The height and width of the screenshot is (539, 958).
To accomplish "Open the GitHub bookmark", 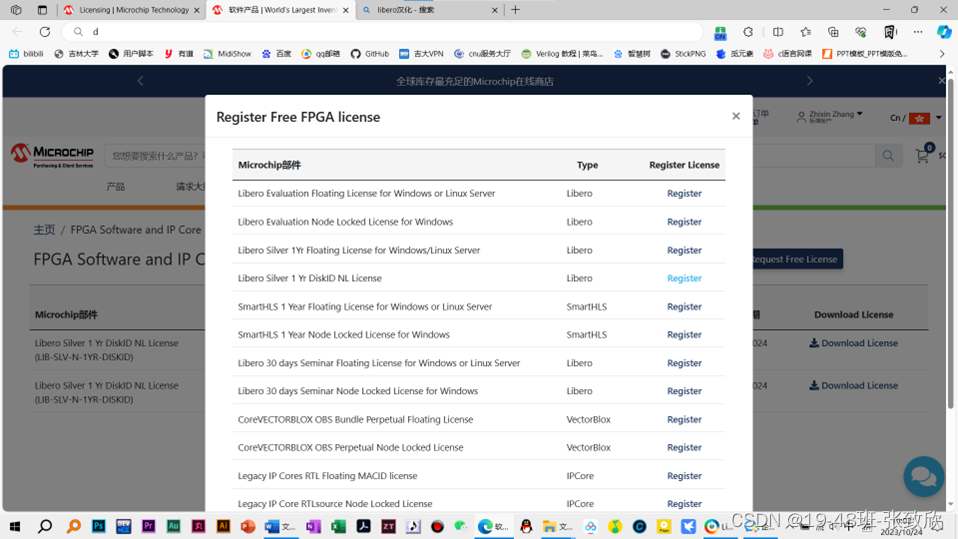I will pyautogui.click(x=370, y=54).
